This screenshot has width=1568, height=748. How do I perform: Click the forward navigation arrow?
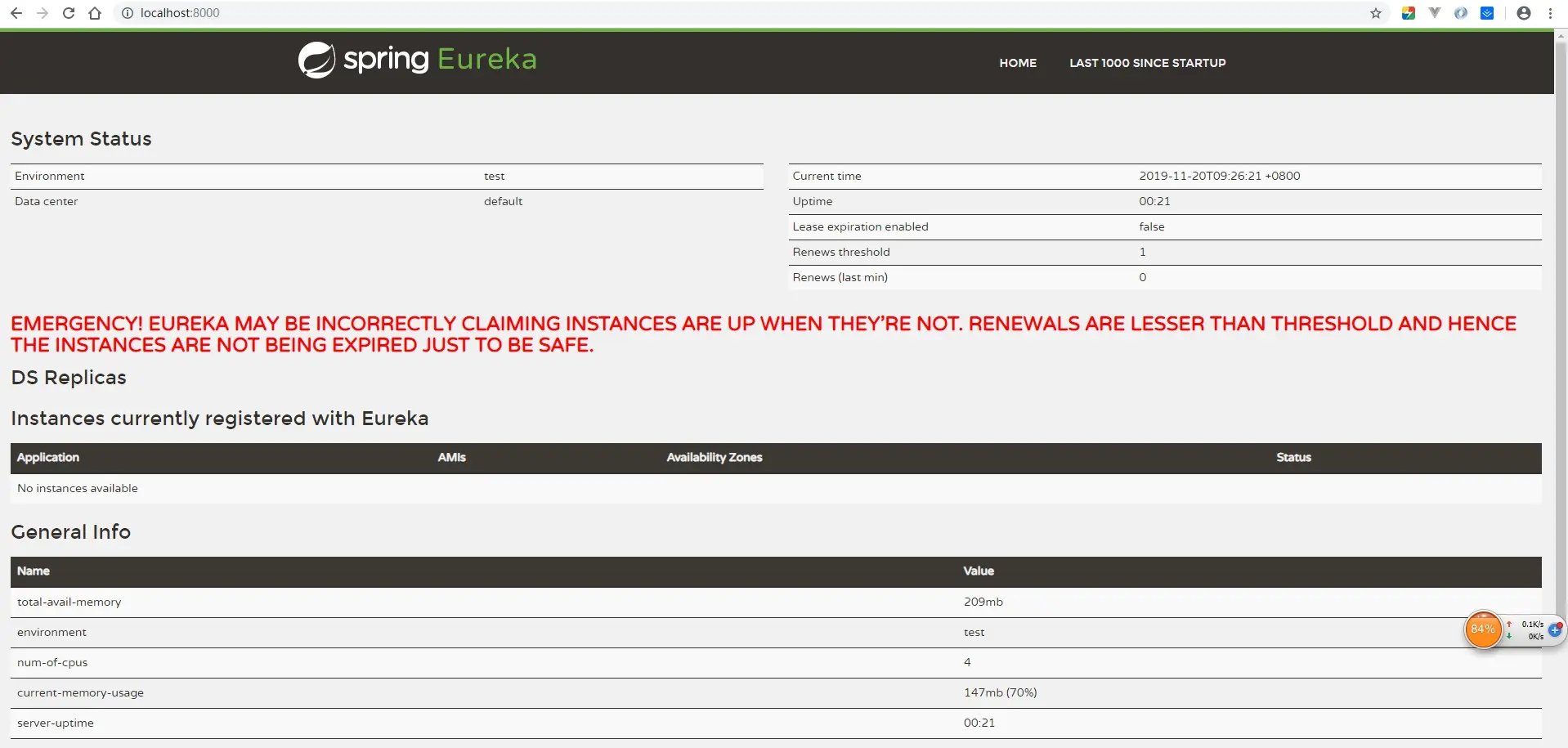pyautogui.click(x=43, y=13)
